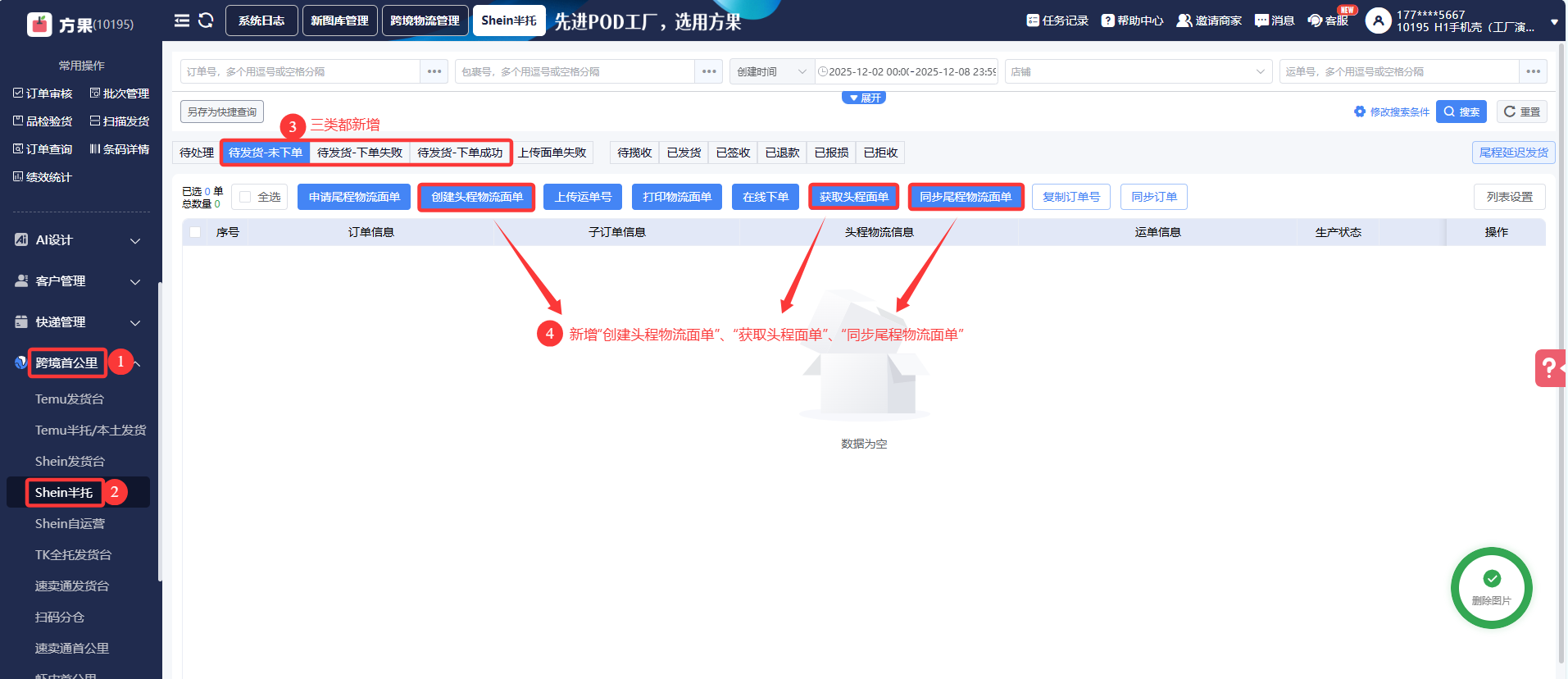
Task: Click 复制订单号 button
Action: pos(1071,197)
